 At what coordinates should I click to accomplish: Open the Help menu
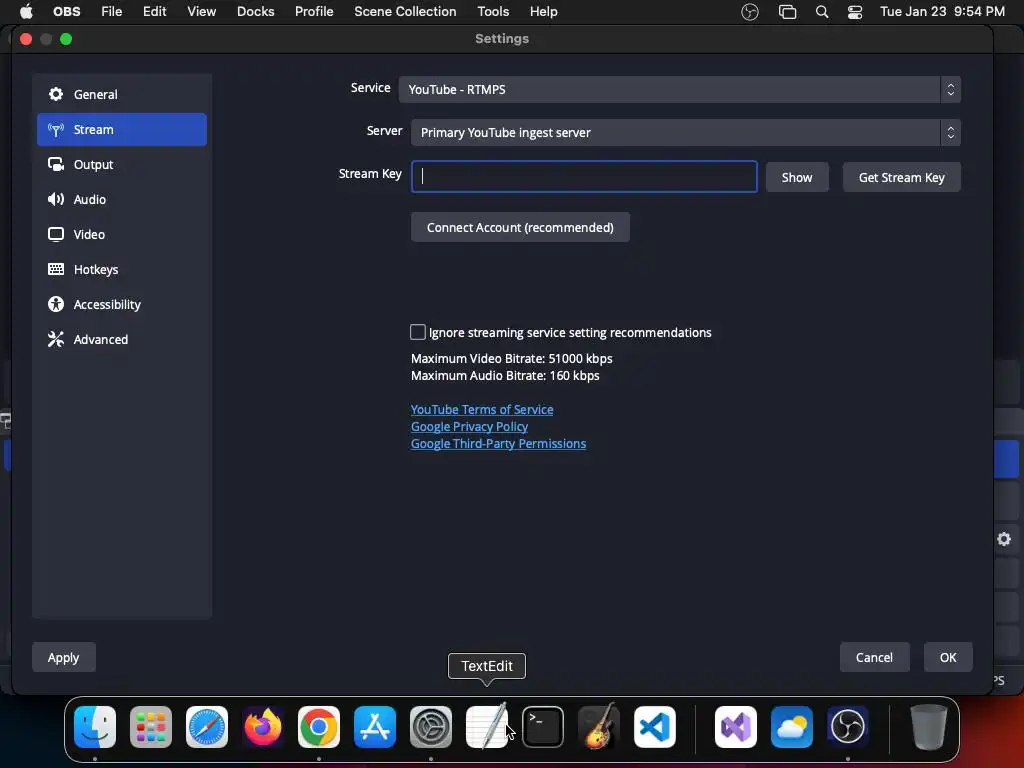point(543,12)
